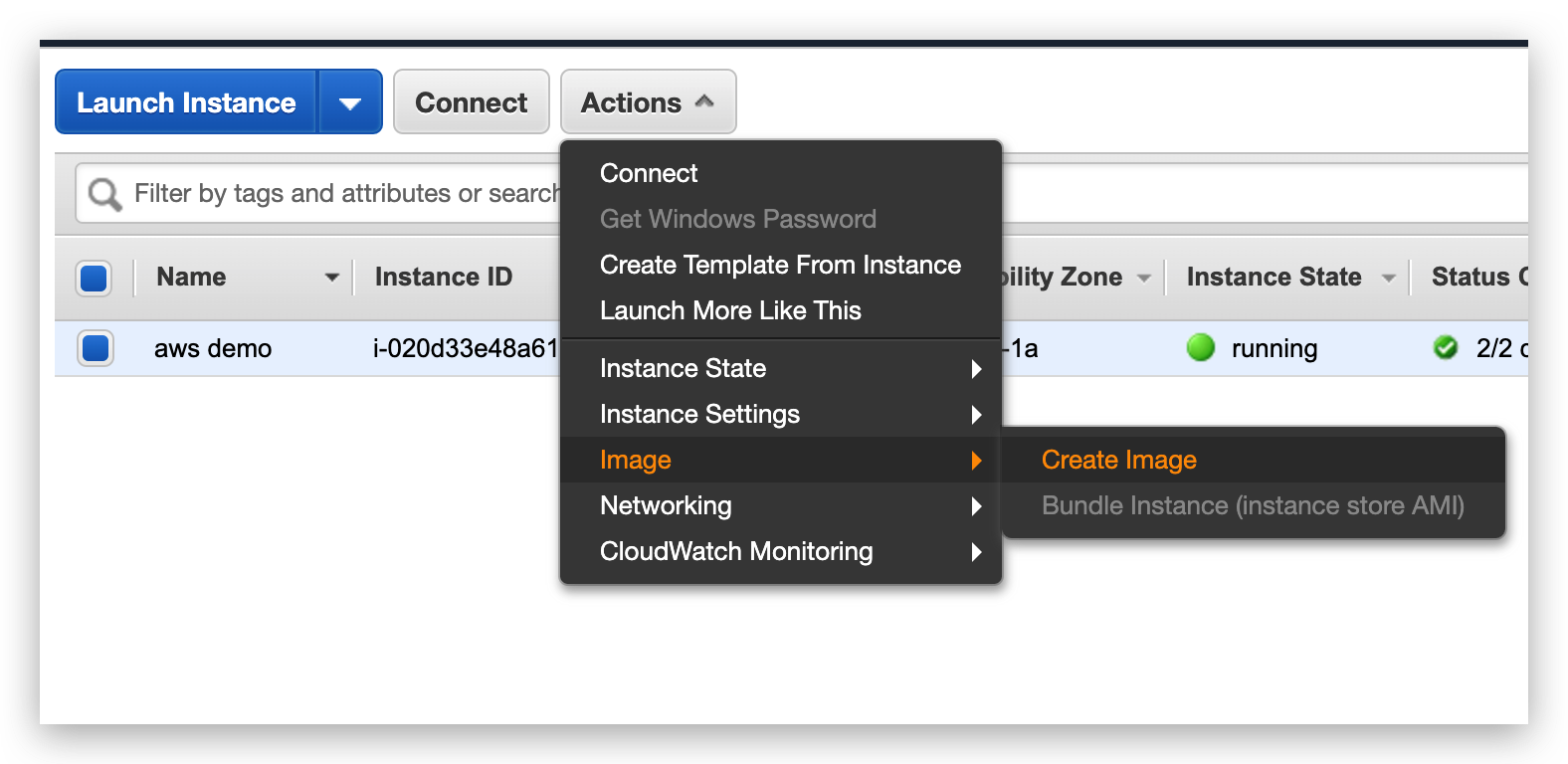Sort by the Name column header

pyautogui.click(x=191, y=277)
